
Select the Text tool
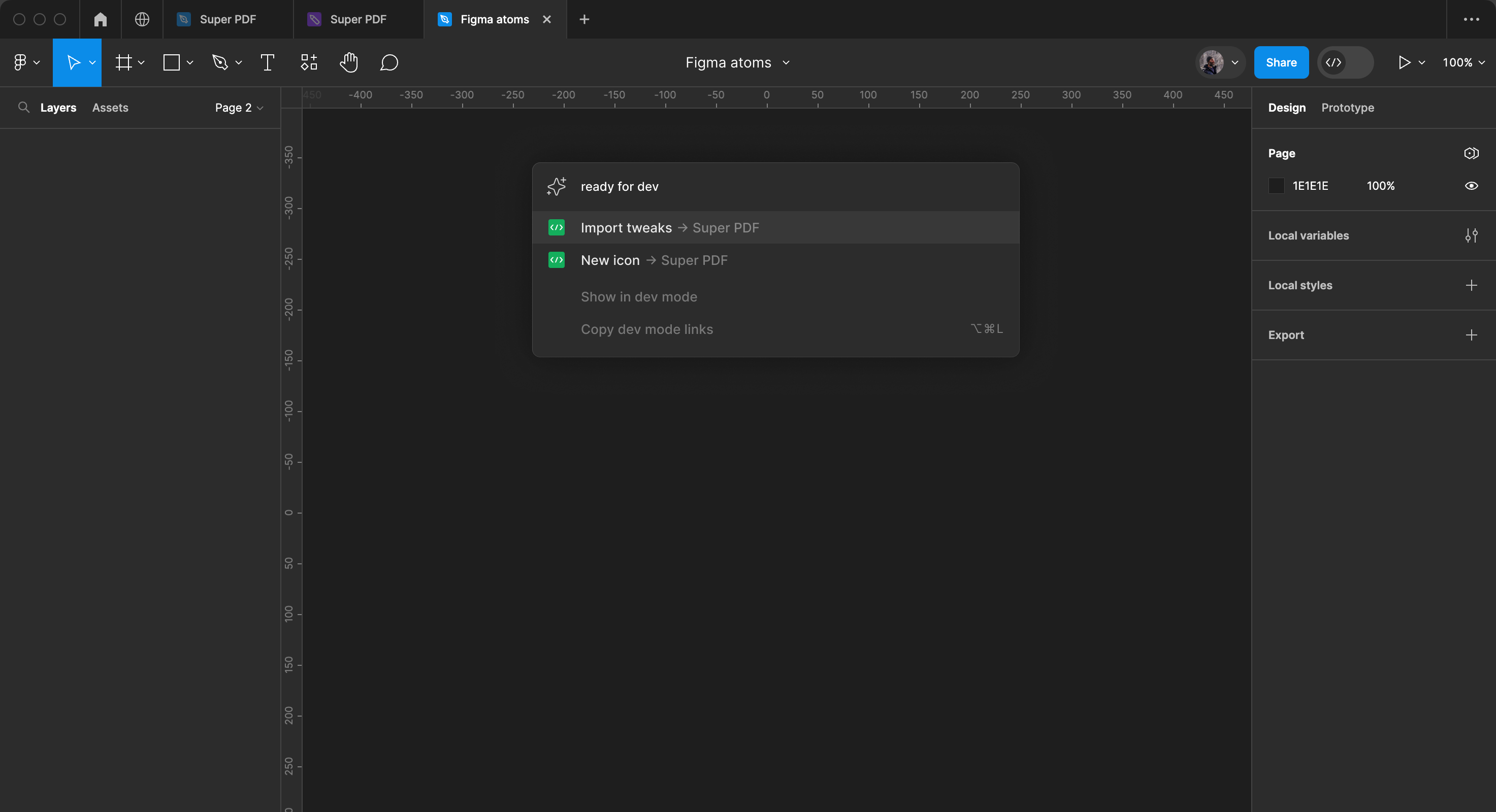point(267,62)
